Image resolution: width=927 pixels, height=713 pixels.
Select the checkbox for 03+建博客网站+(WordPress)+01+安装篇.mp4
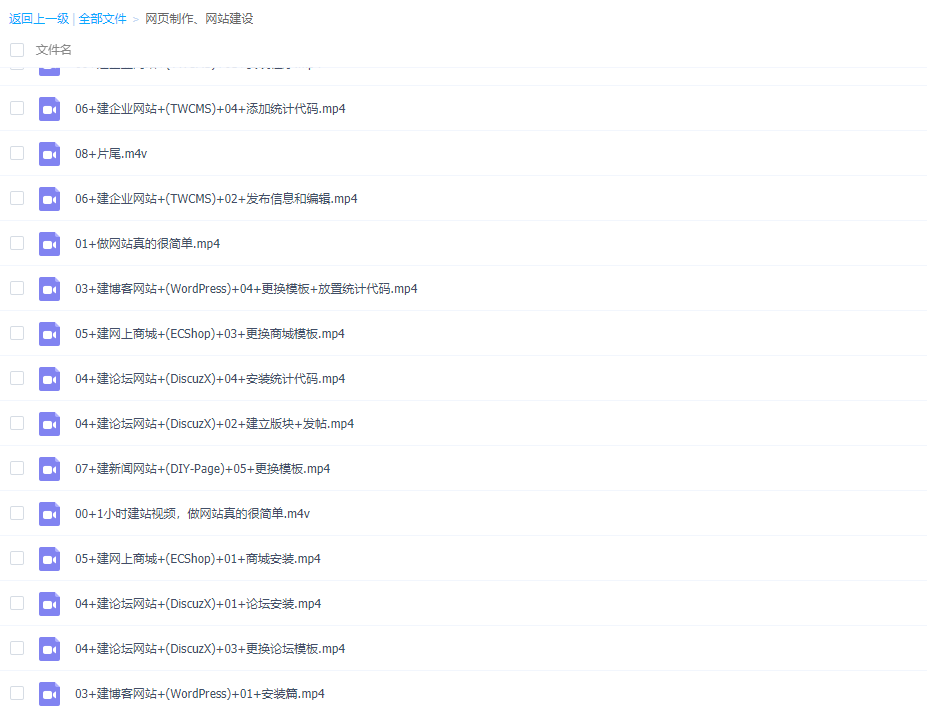coord(16,693)
